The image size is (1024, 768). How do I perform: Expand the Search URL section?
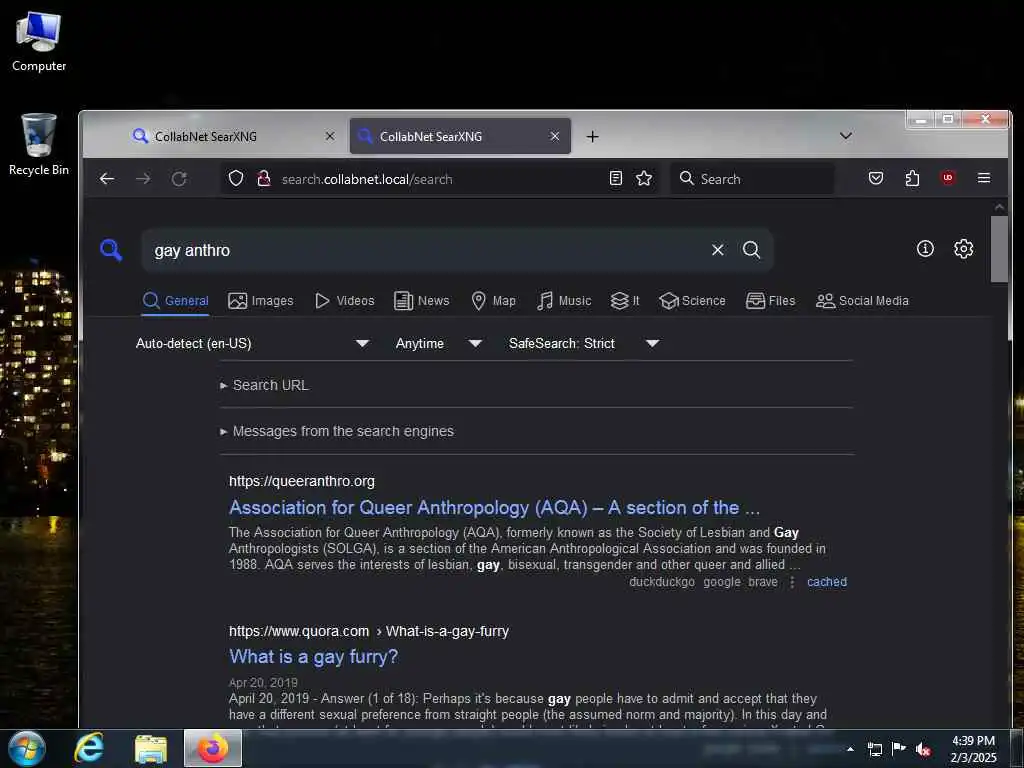tap(264, 385)
